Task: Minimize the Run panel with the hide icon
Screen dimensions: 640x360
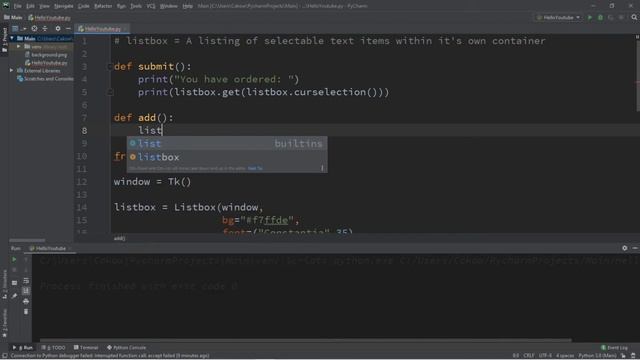Action: (635, 248)
